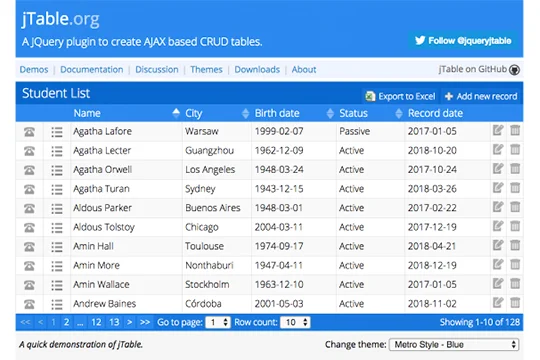This screenshot has width=540, height=360.
Task: Sort table by Birth date column
Action: click(294, 113)
